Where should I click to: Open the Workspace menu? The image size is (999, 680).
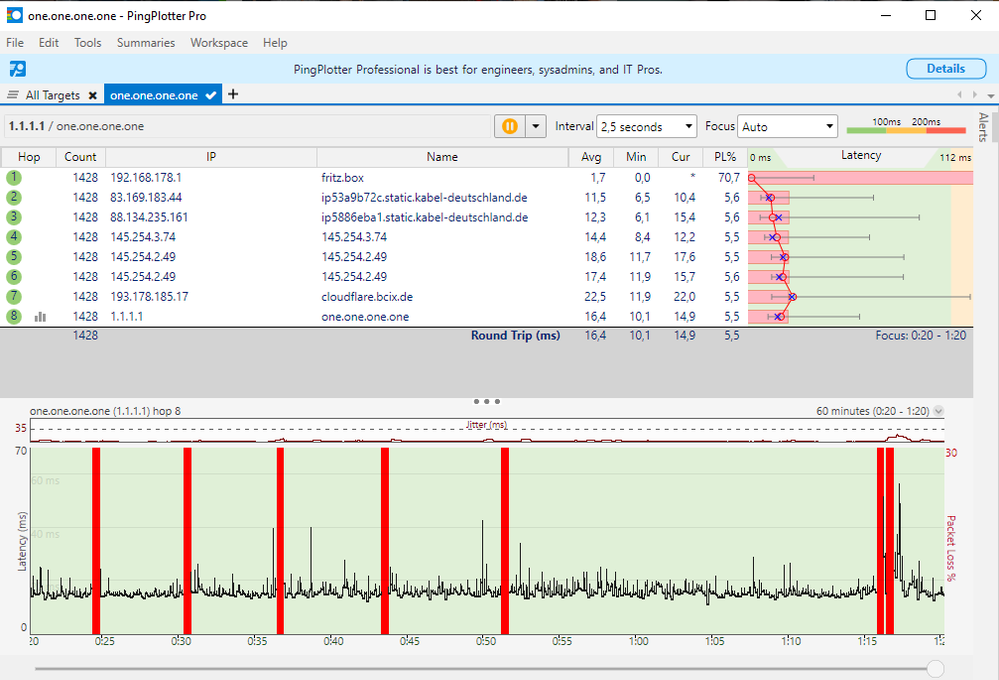219,43
